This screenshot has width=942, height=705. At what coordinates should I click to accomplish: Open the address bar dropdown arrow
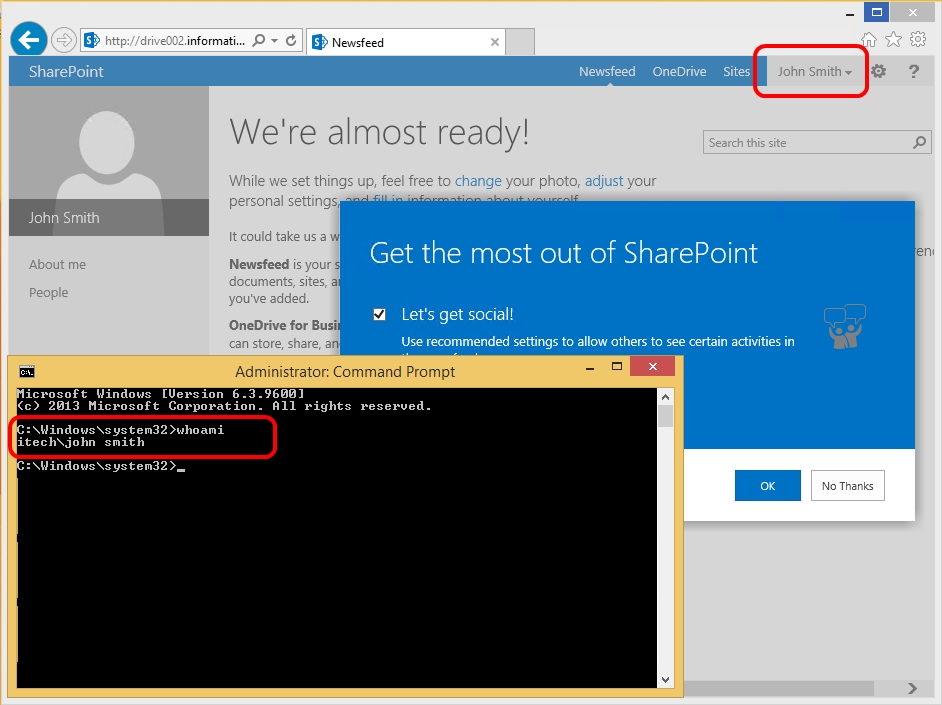click(x=275, y=41)
